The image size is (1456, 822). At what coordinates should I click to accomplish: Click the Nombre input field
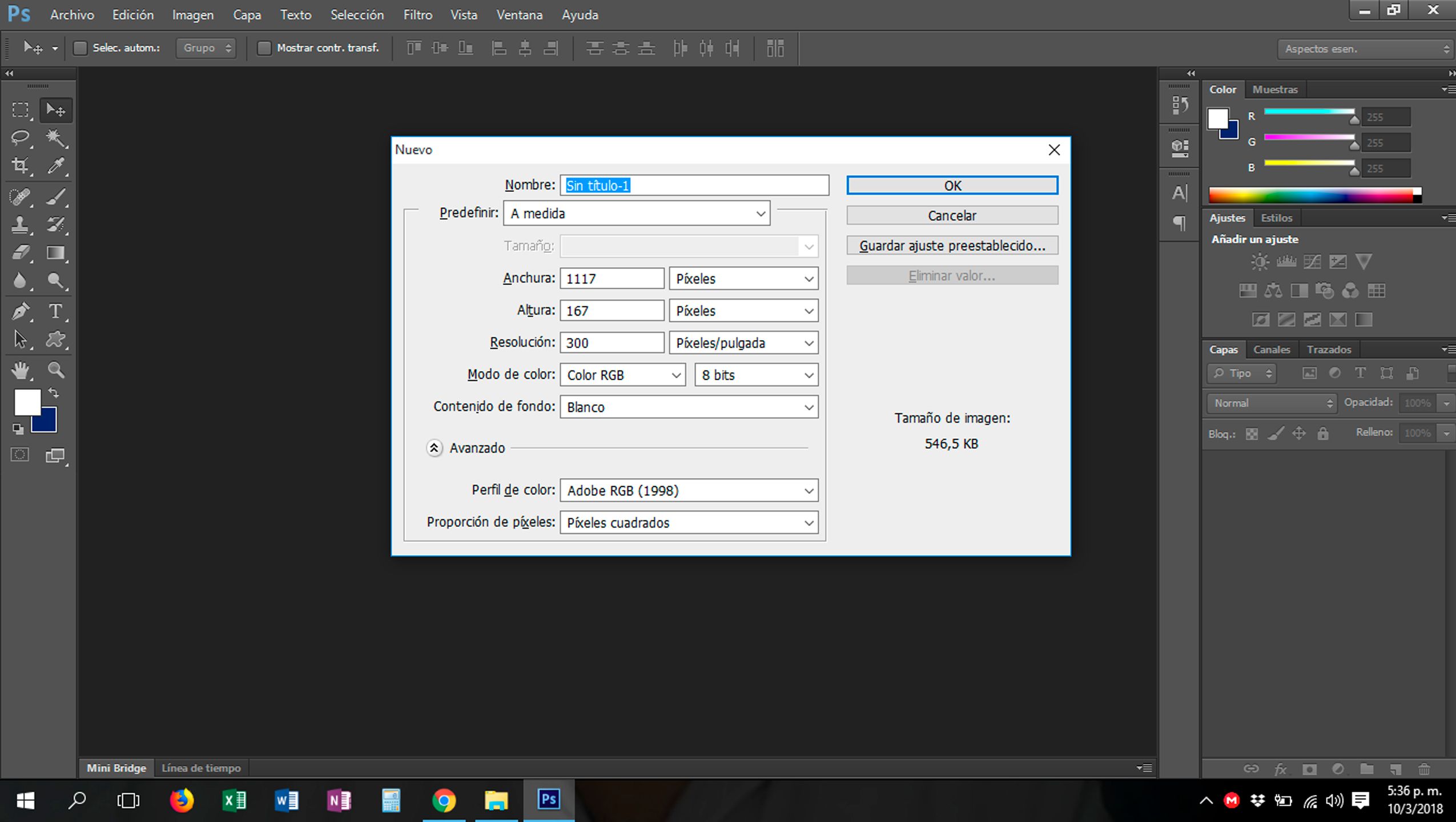tap(694, 184)
